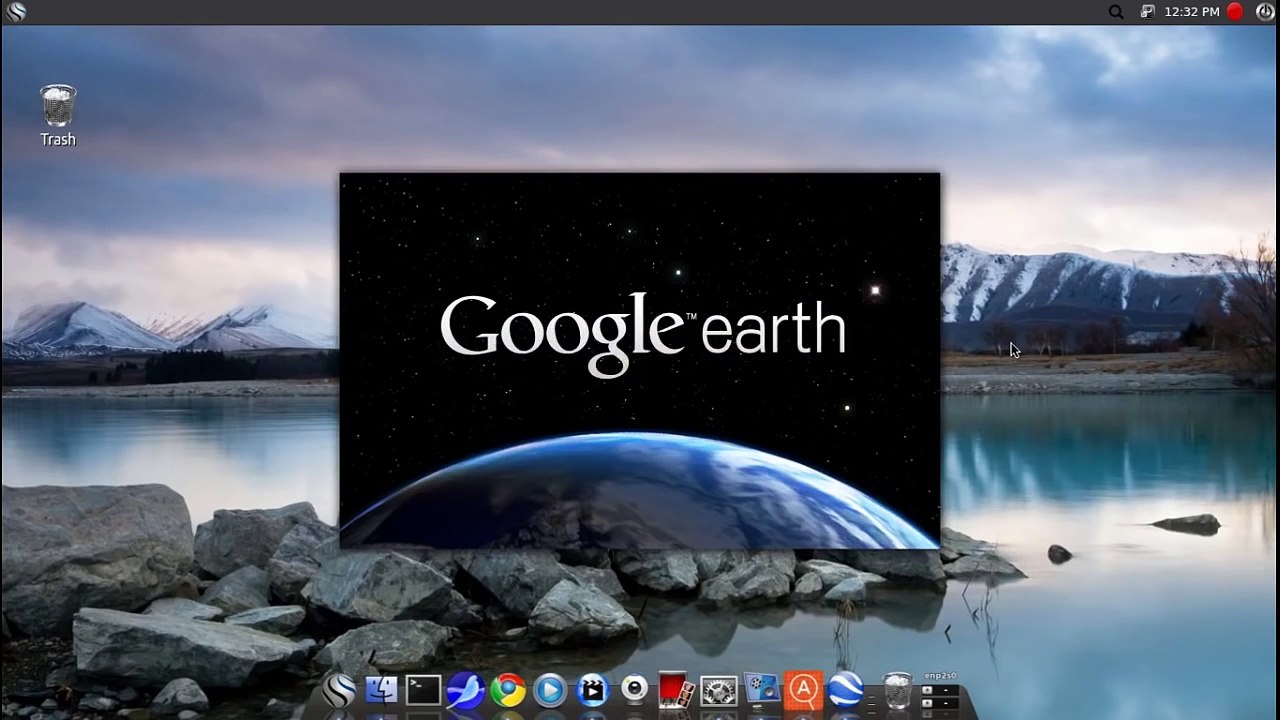Click the 12:32 PM clock
1280x720 pixels.
[x=1192, y=12]
